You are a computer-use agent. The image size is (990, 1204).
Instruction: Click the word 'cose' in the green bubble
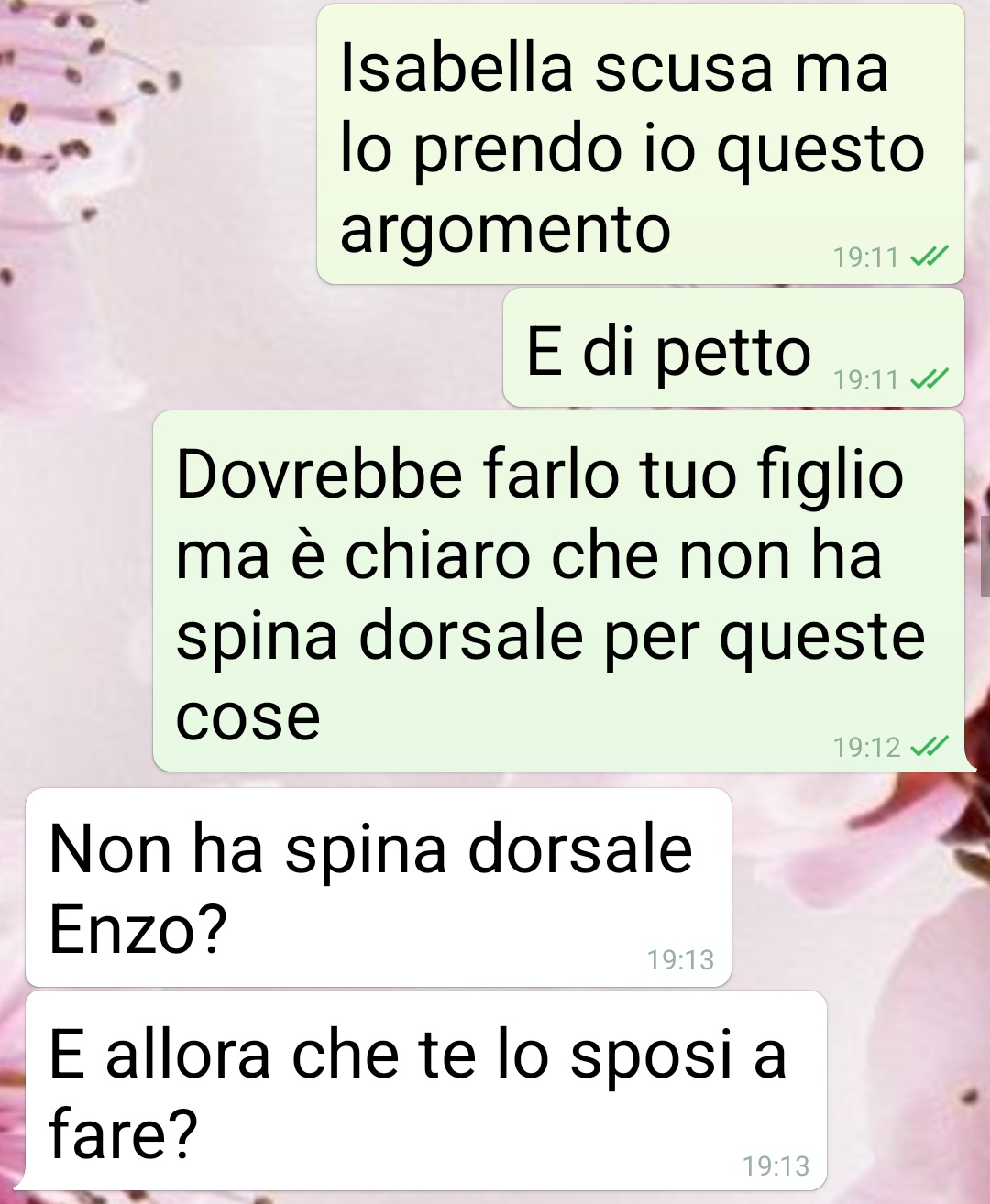coord(247,717)
